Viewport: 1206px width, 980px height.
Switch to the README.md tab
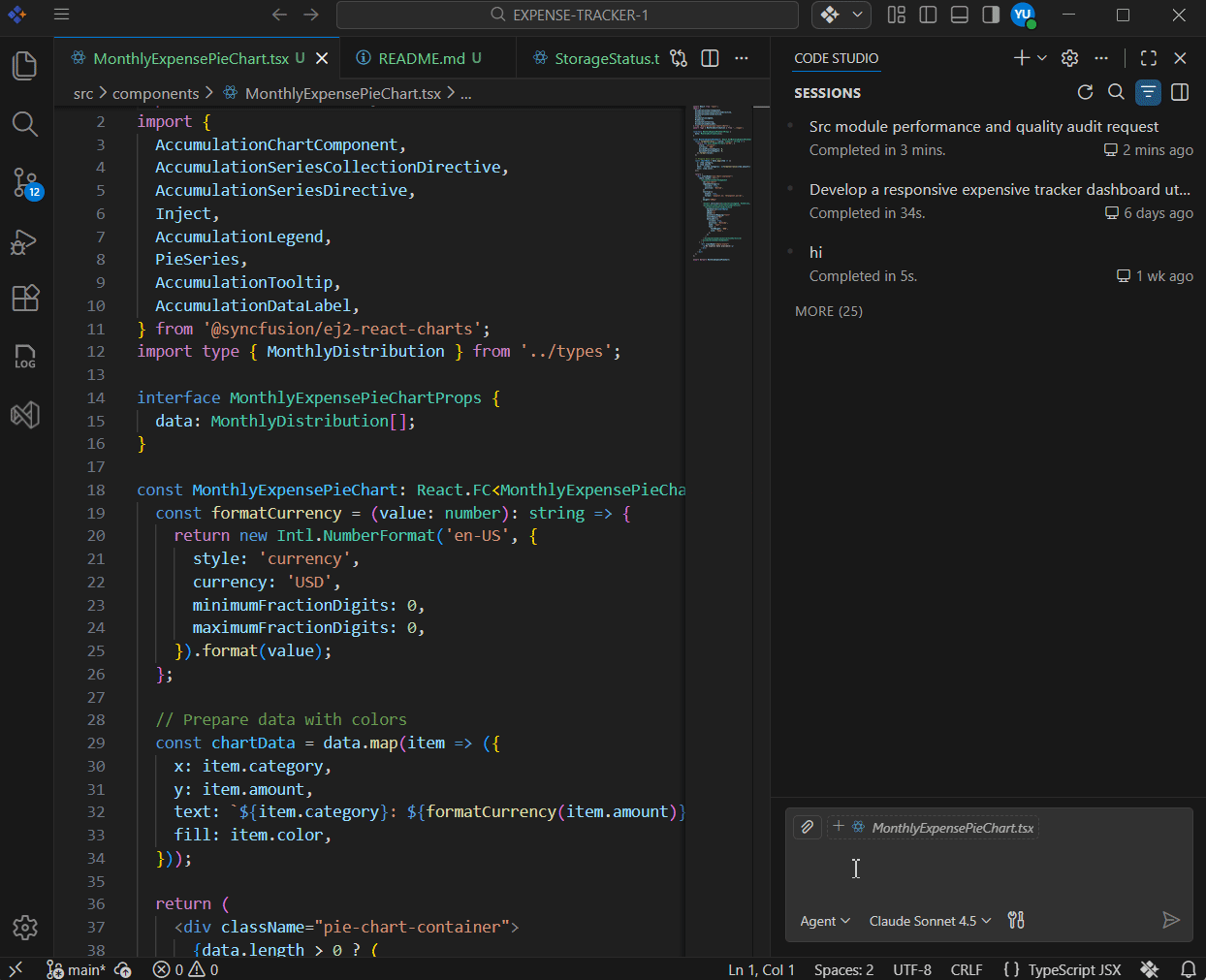click(428, 58)
